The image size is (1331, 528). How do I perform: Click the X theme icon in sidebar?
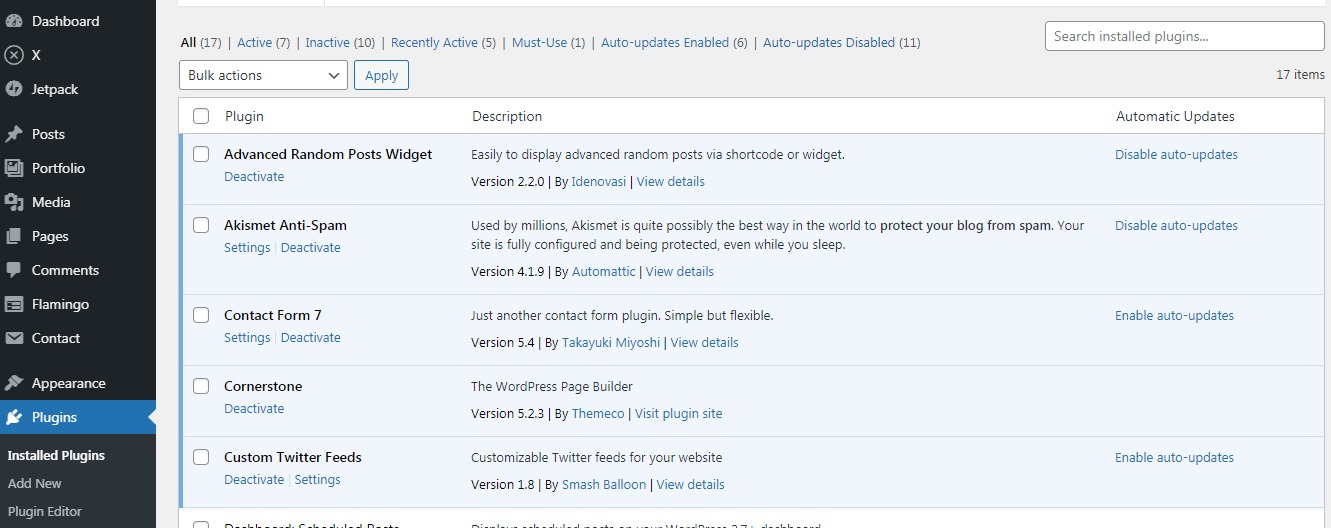coord(14,55)
